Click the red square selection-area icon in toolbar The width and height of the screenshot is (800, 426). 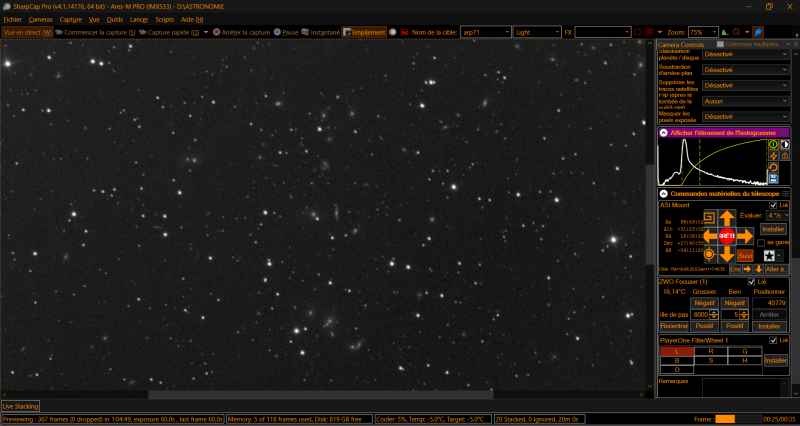638,32
